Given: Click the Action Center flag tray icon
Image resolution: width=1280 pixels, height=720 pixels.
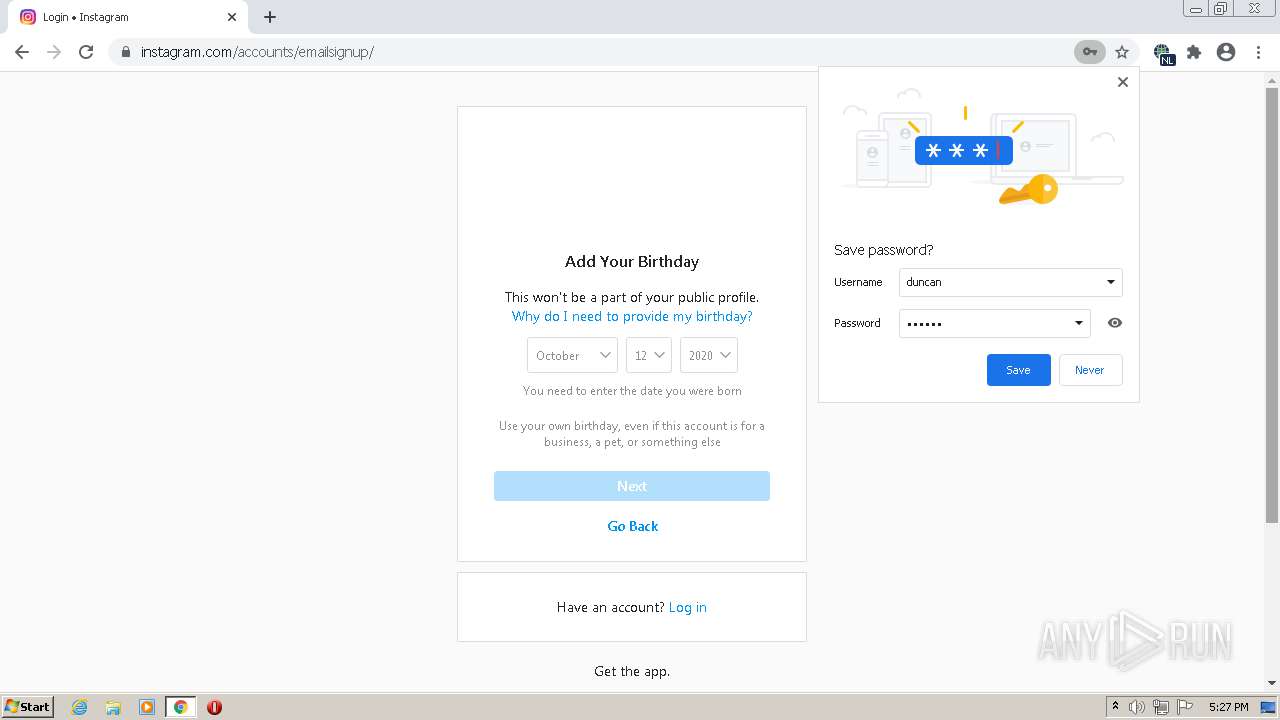Looking at the screenshot, I should 1185,707.
